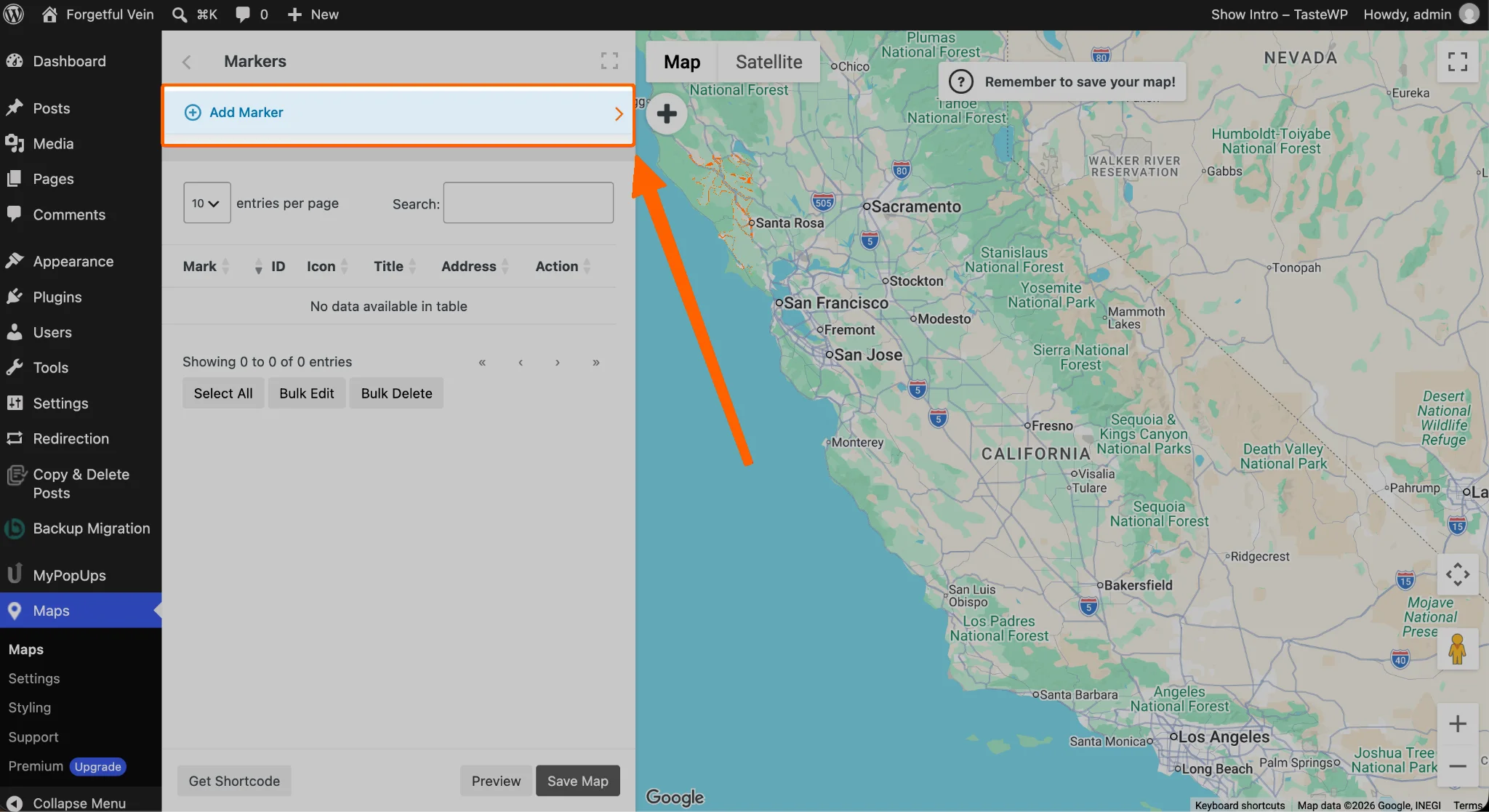This screenshot has height=812, width=1489.
Task: Click the question mark help icon
Action: pos(961,81)
